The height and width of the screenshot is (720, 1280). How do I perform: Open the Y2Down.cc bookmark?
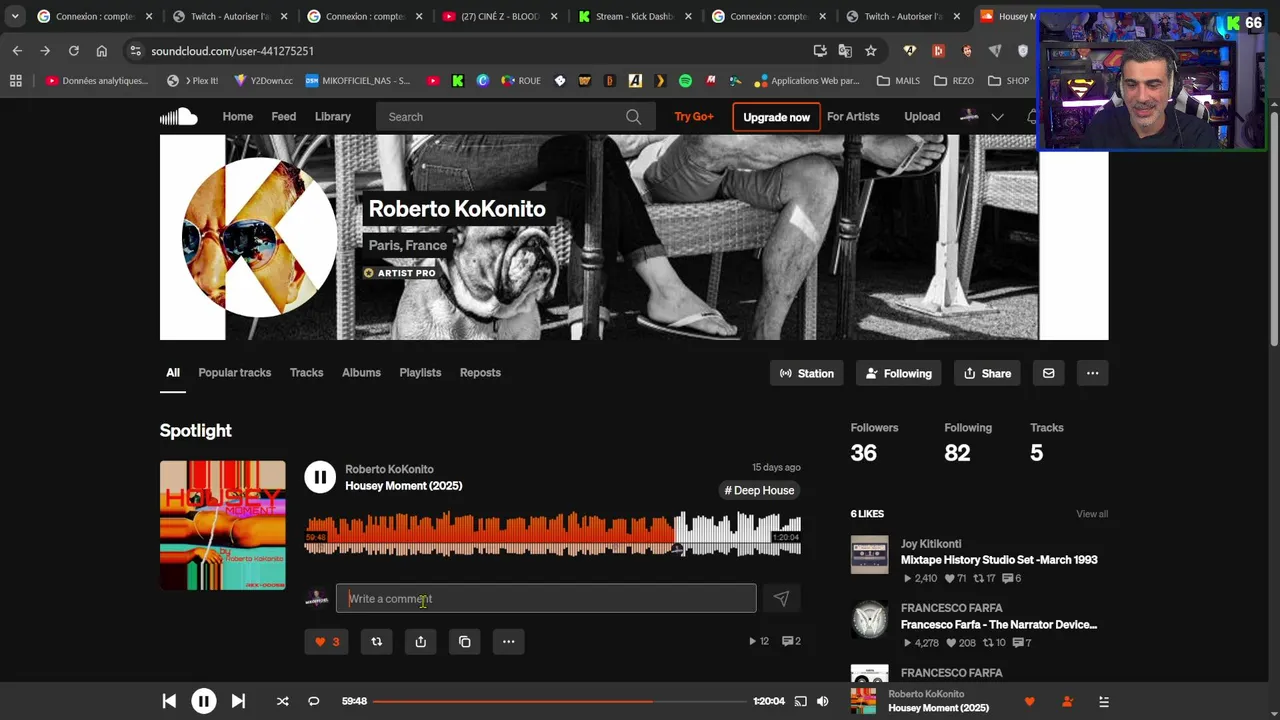[x=263, y=81]
